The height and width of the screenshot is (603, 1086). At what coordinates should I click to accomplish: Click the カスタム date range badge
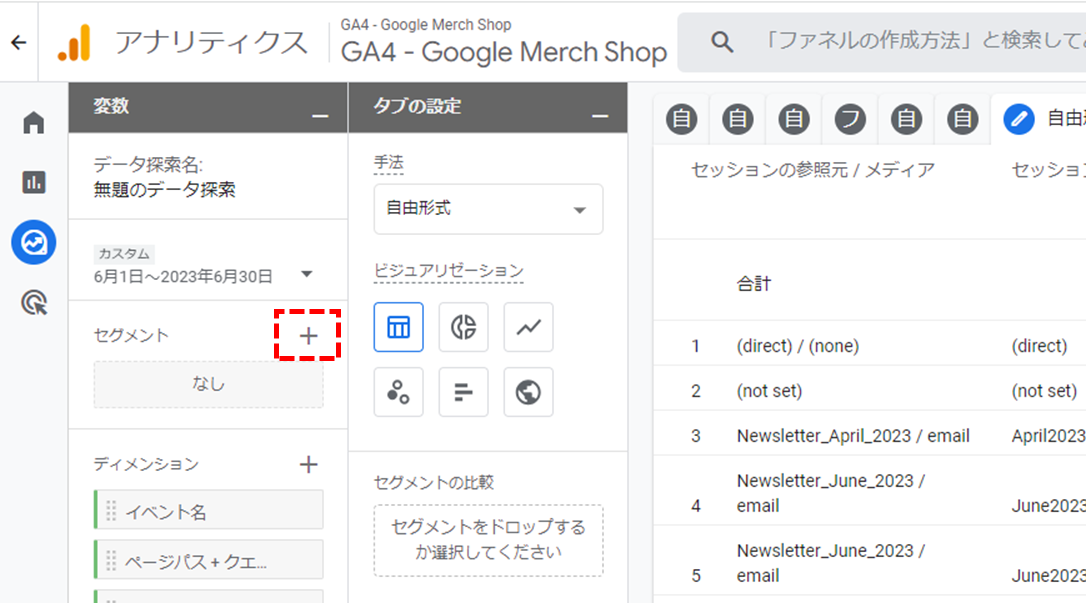point(124,253)
